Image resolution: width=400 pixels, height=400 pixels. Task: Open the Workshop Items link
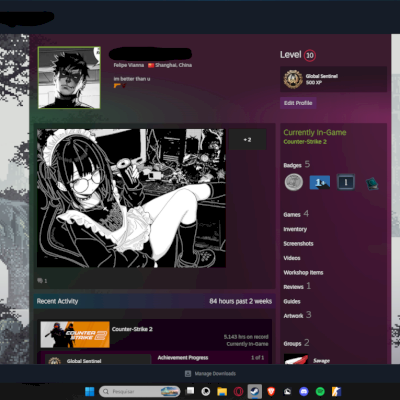(303, 272)
